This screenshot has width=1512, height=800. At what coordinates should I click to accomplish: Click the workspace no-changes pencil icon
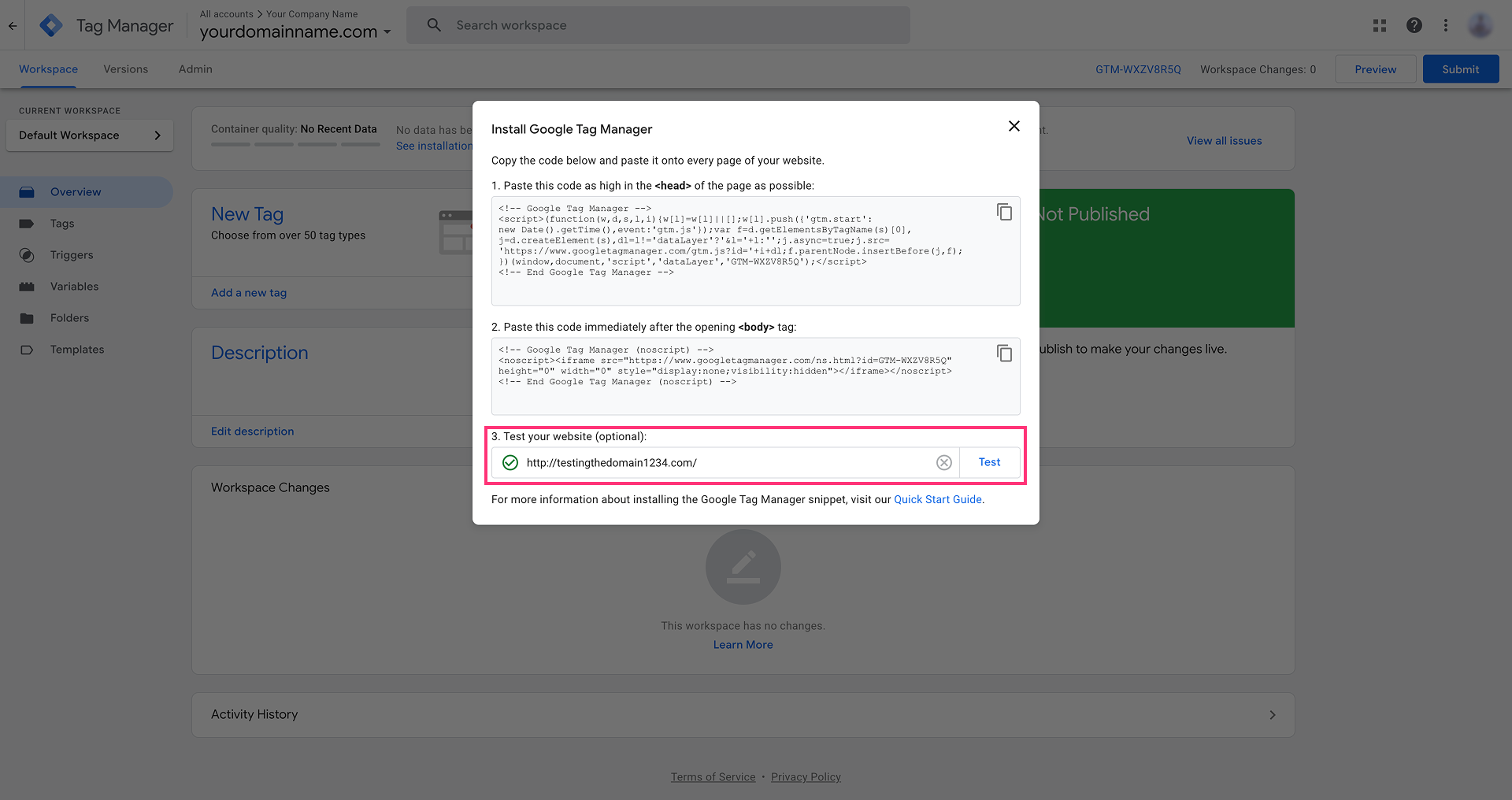click(x=743, y=567)
